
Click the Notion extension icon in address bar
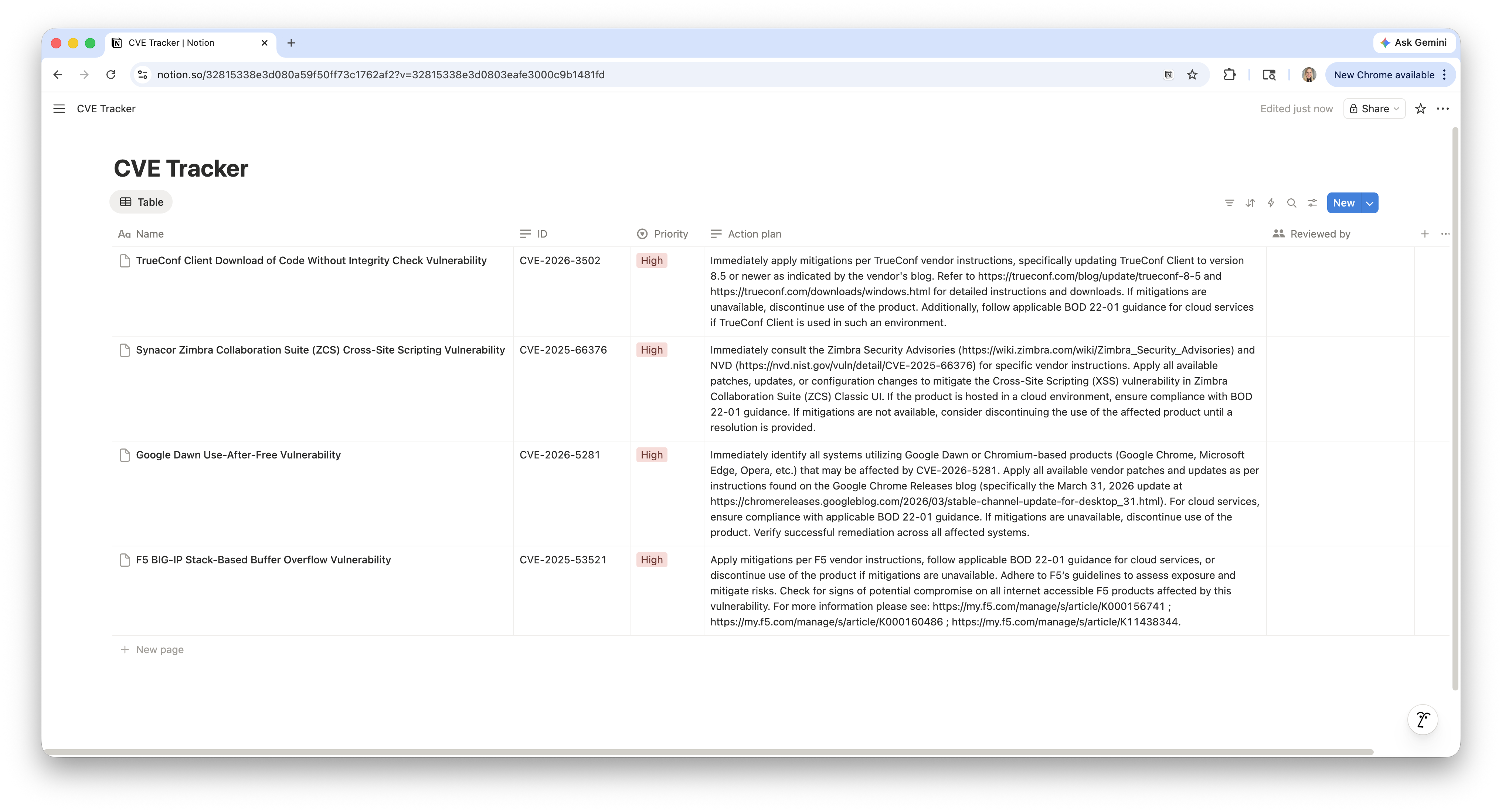(1169, 75)
